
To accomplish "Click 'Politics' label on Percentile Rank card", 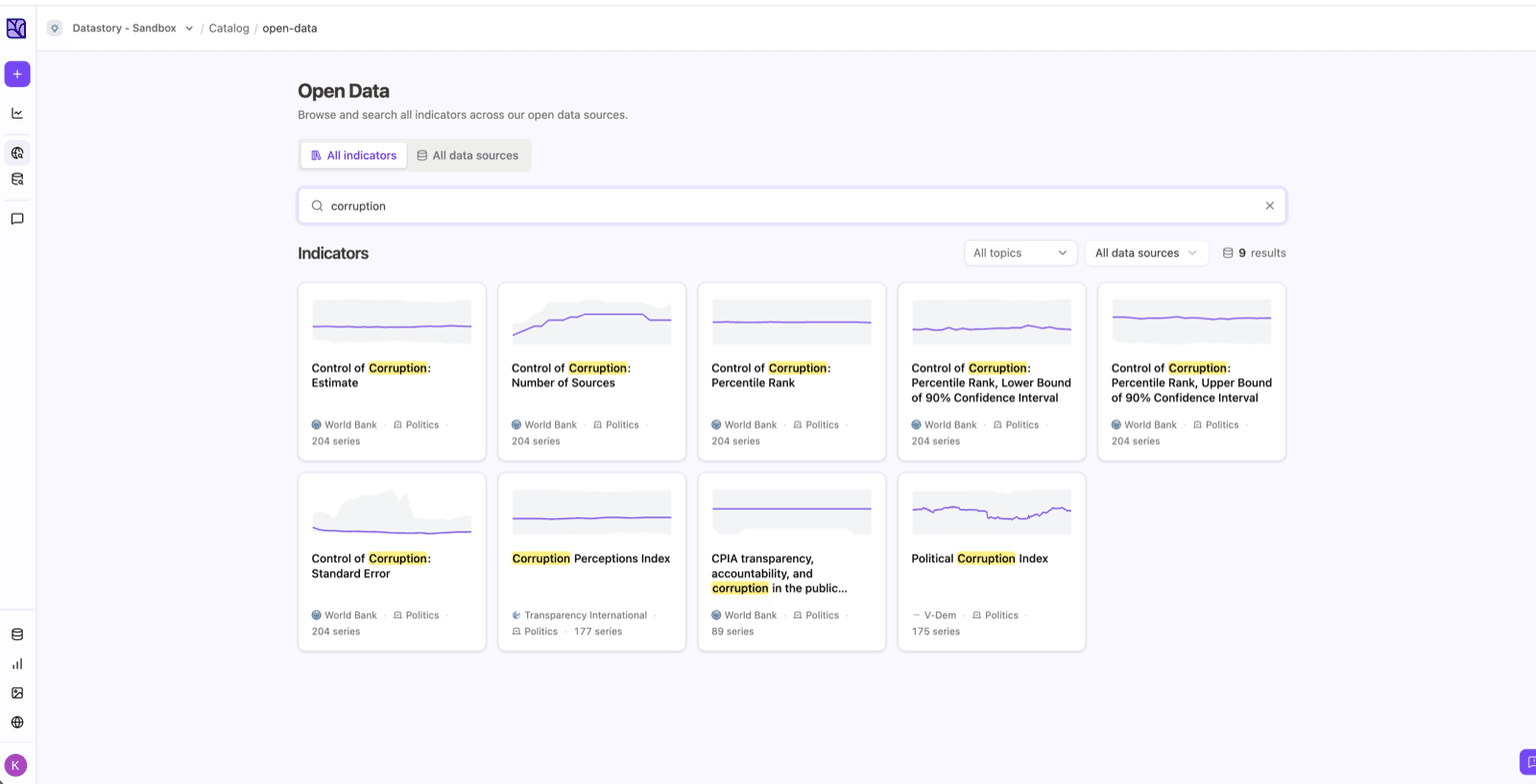I will 822,425.
